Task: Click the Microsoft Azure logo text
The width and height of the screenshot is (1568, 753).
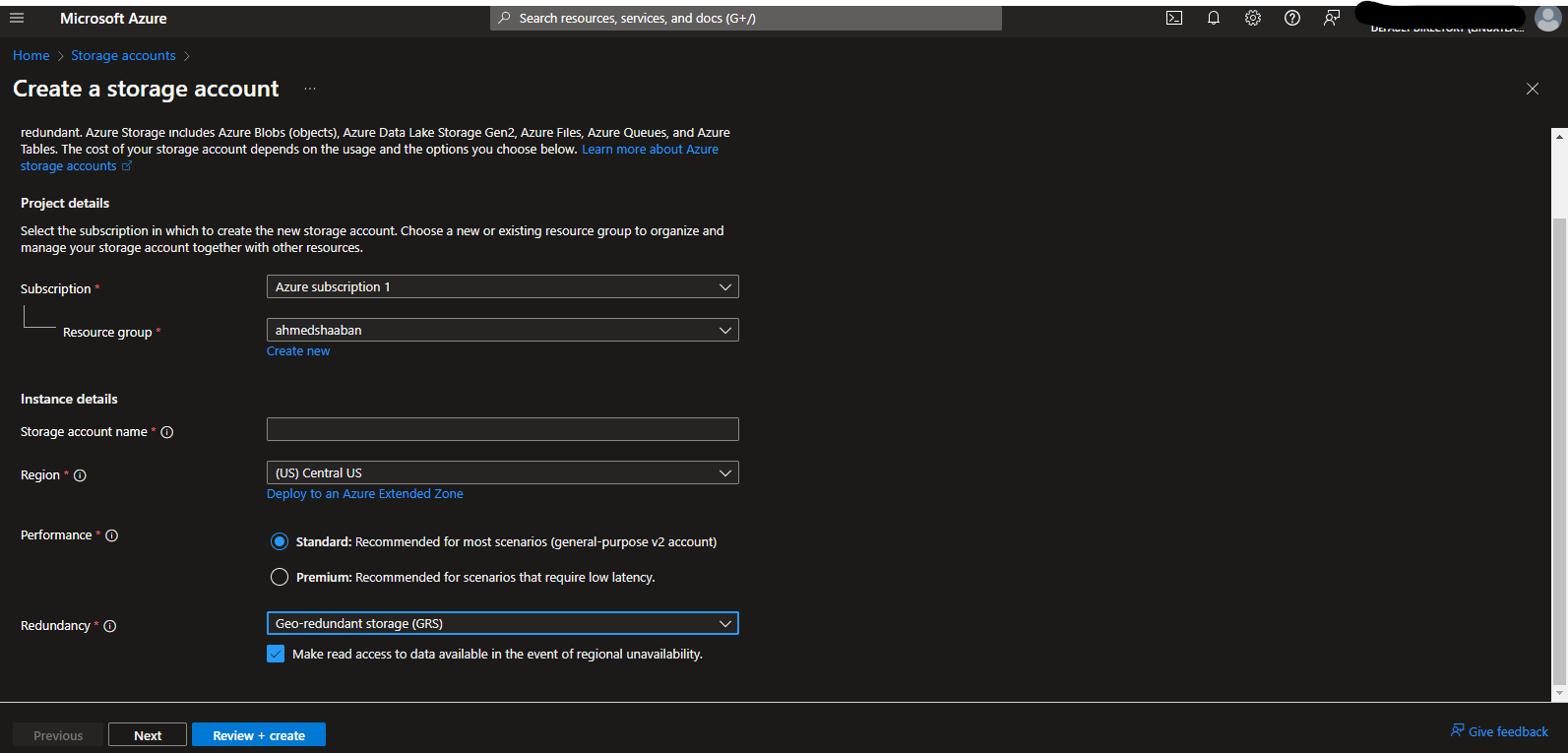Action: click(113, 18)
